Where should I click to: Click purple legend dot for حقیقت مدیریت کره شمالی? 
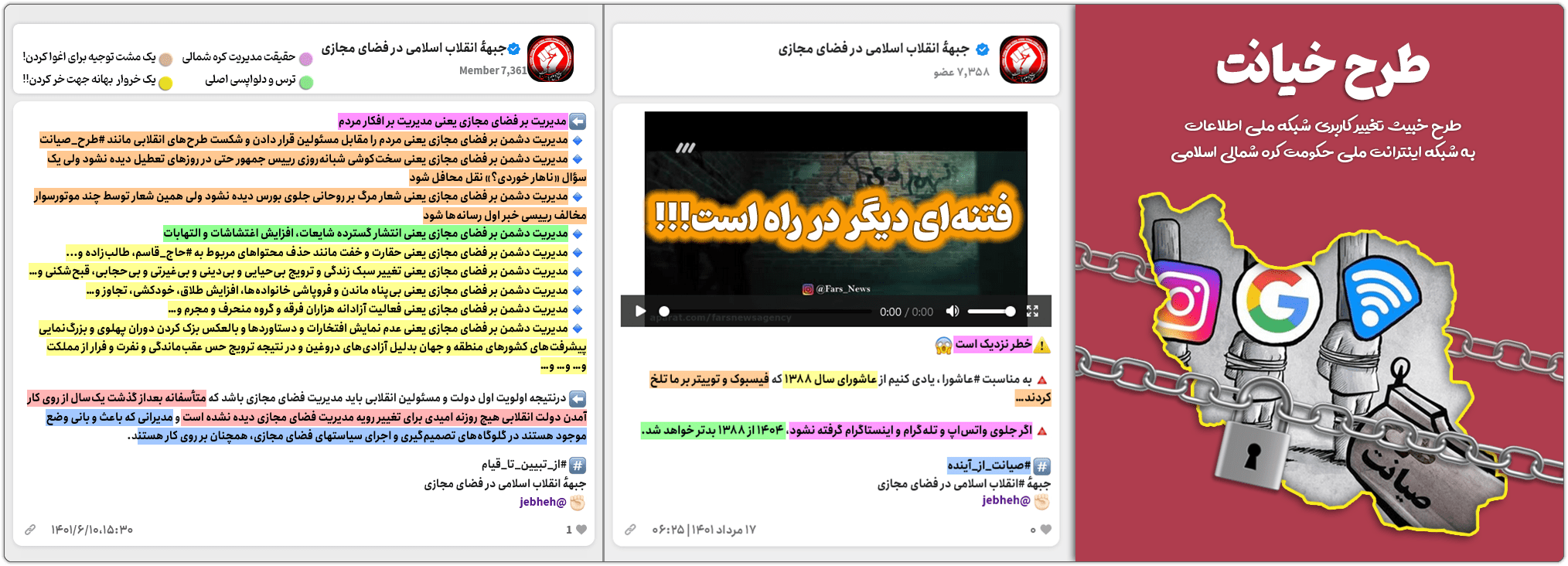306,59
